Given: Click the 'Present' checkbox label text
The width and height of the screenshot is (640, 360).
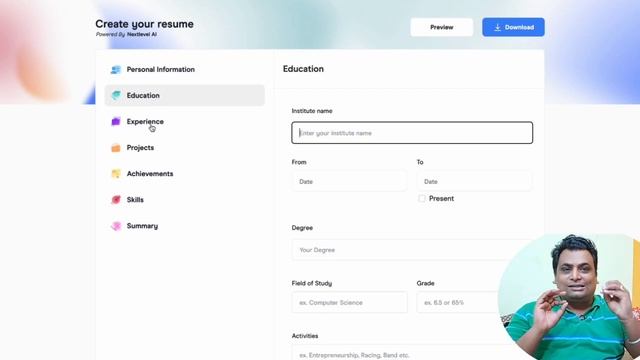Looking at the screenshot, I should pos(441,199).
